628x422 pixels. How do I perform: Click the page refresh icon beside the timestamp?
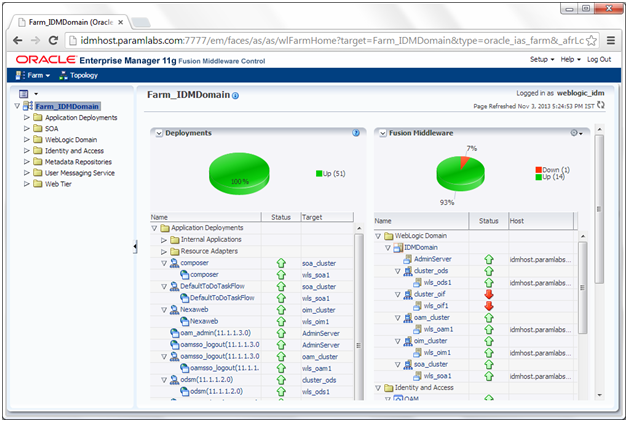point(600,105)
